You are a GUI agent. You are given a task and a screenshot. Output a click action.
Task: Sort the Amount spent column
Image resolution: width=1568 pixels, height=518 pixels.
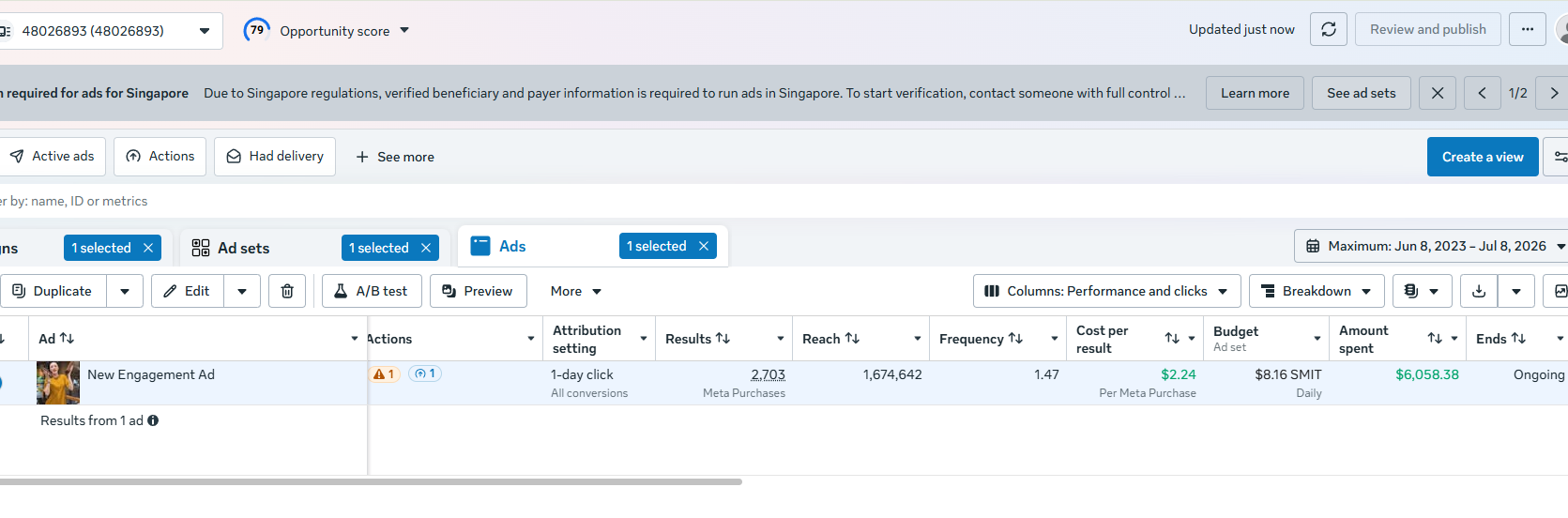click(1435, 338)
